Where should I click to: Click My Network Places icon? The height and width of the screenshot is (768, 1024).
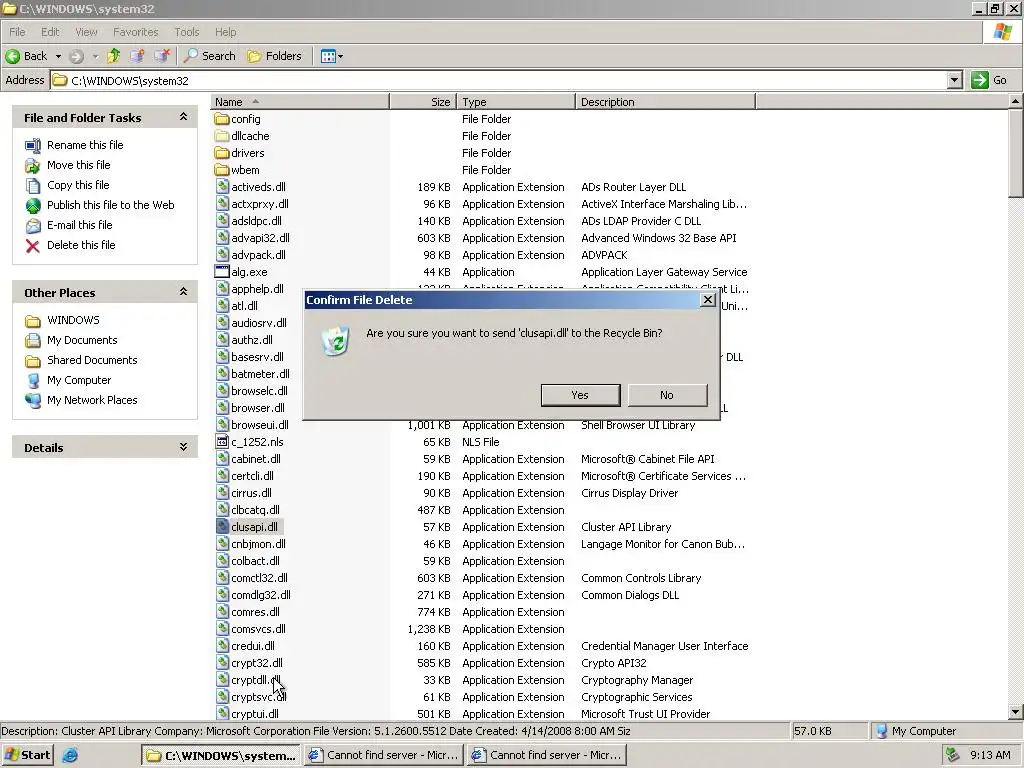33,400
